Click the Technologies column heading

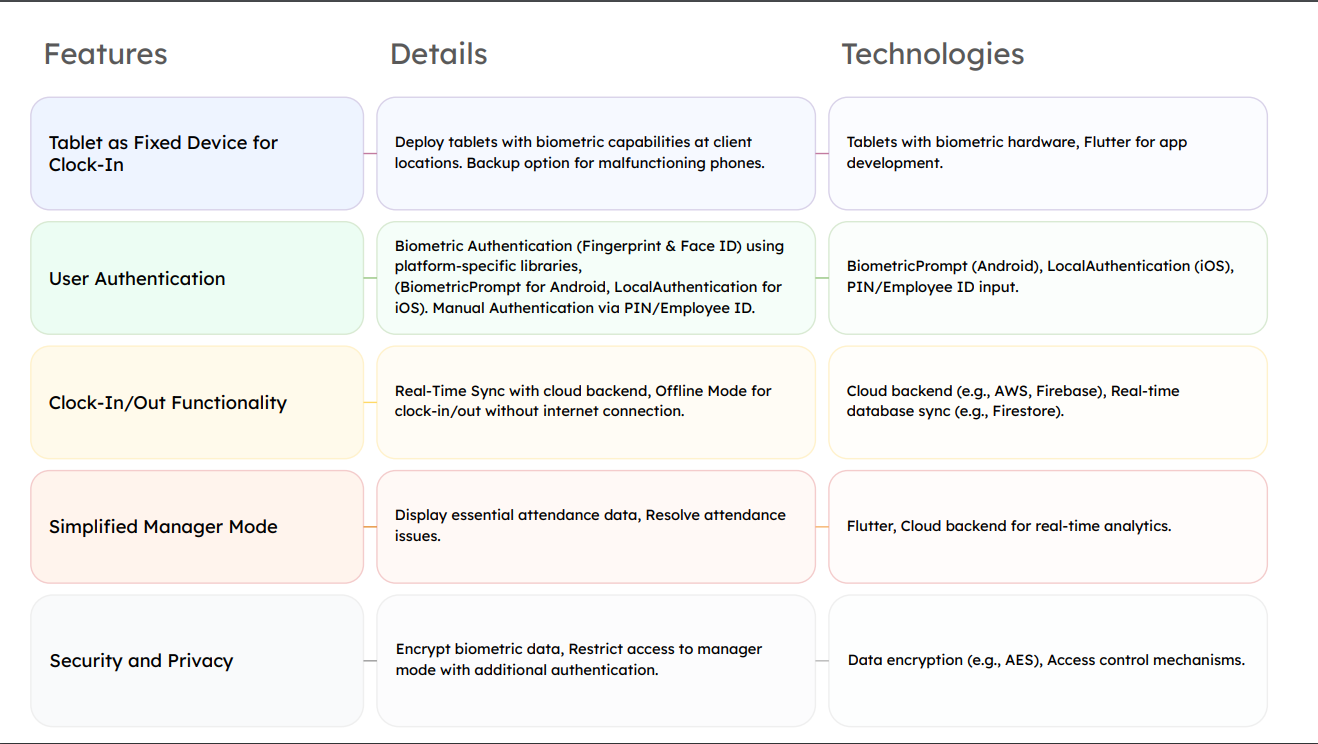(x=932, y=54)
